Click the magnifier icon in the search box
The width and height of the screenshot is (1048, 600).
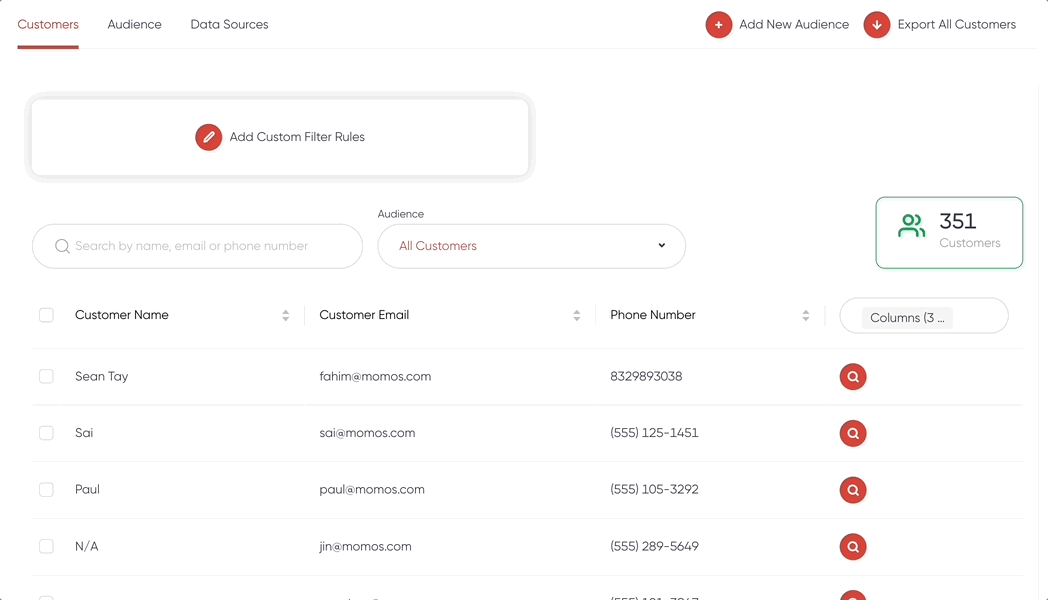[x=62, y=247]
